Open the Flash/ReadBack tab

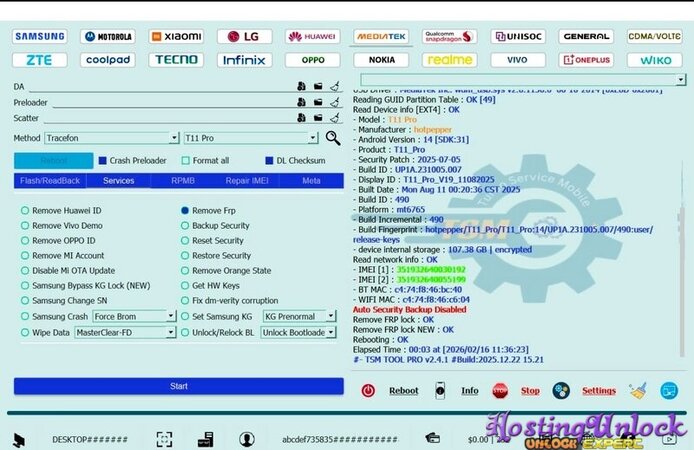pos(49,181)
